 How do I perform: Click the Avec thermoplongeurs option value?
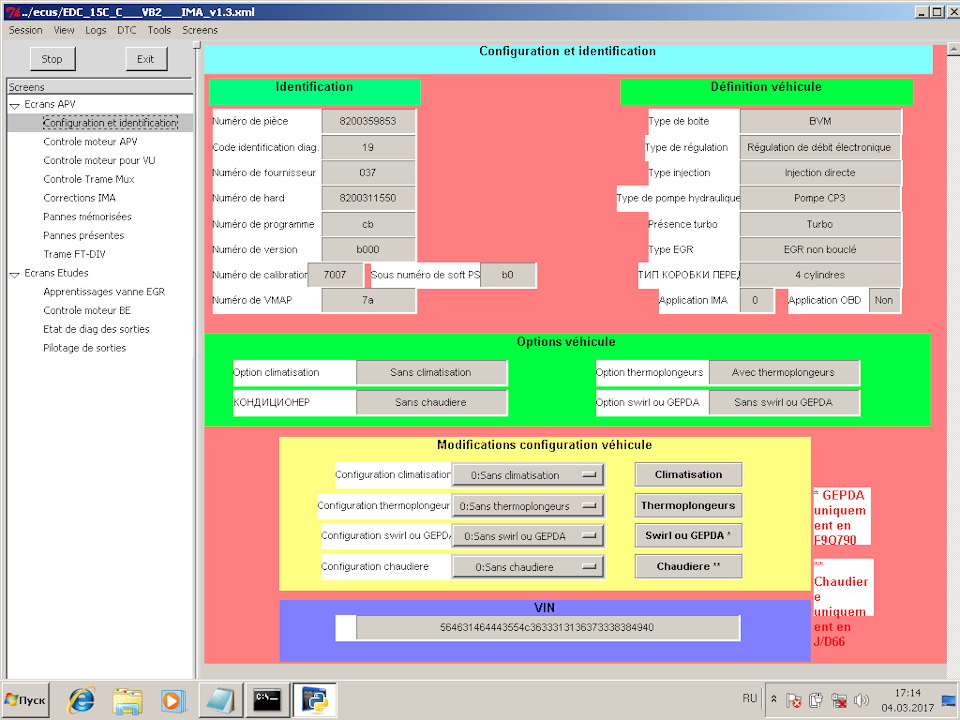tap(783, 372)
